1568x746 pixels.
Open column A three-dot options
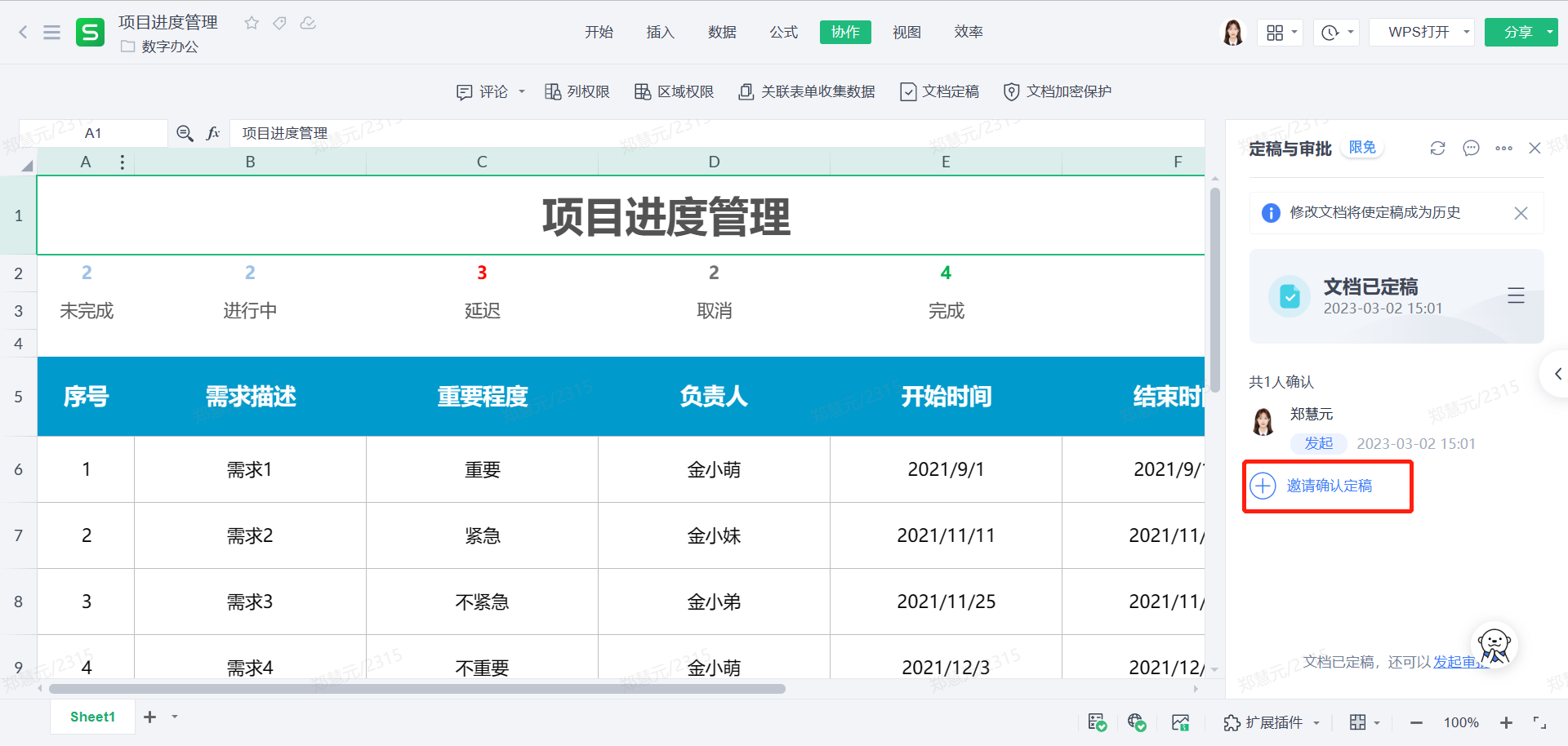[122, 162]
